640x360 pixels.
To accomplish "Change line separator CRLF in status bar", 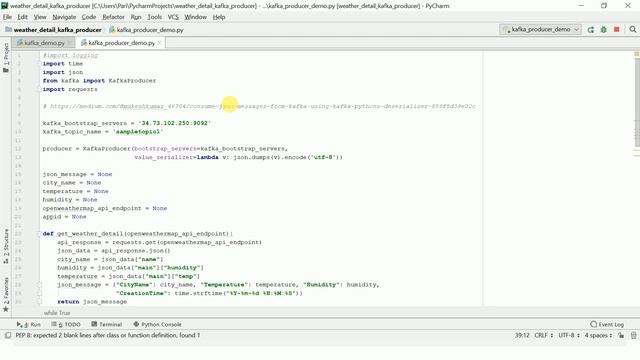I will (x=544, y=335).
